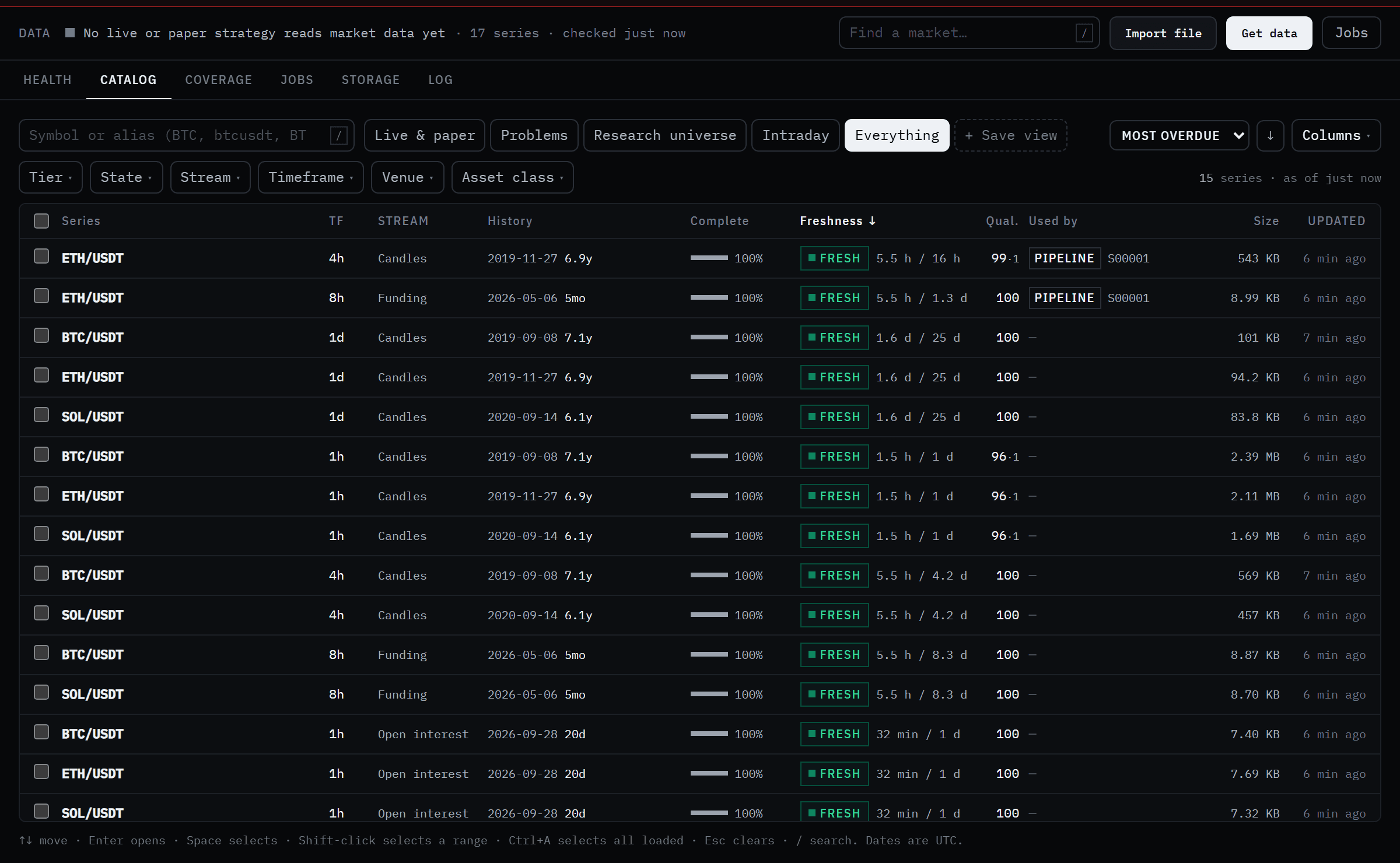Click completeness bar on ETH/USDT 4h Candles row
This screenshot has height=863, width=1400.
pos(709,258)
